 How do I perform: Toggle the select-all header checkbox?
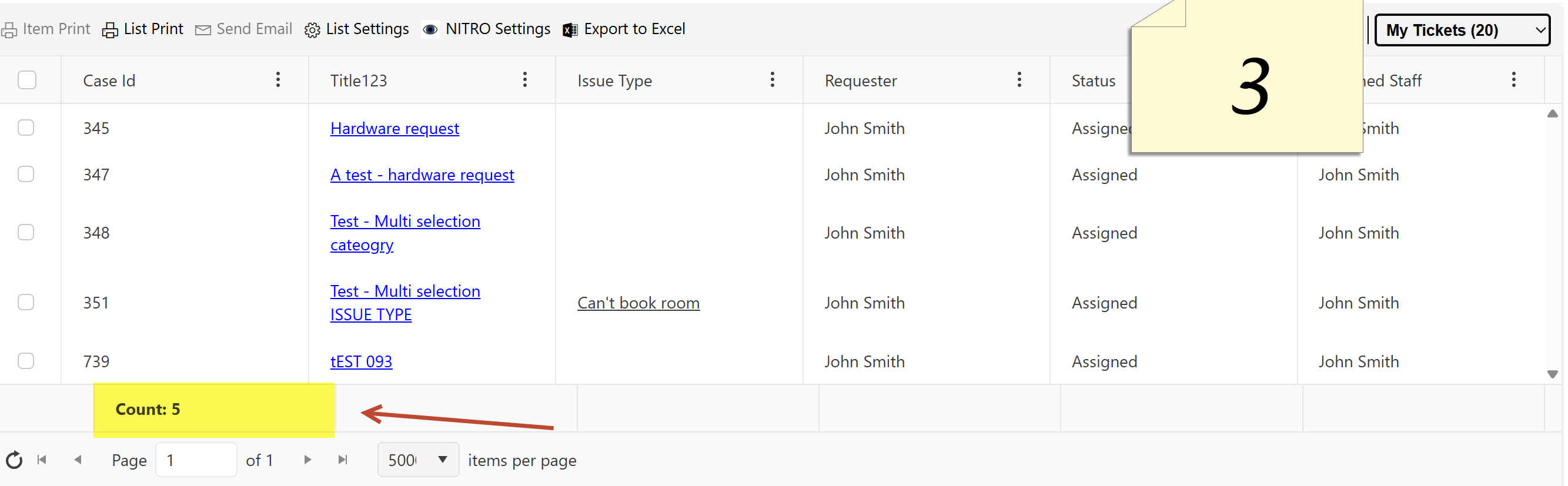(x=27, y=80)
